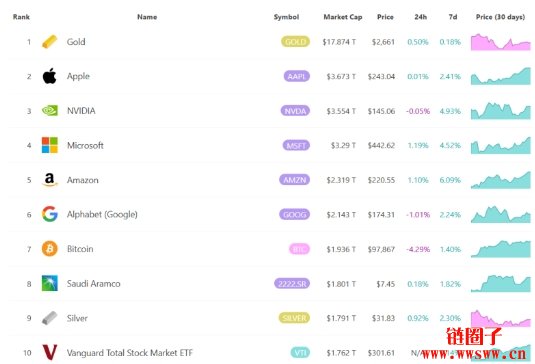Click the 2222.SR symbol badge
Image resolution: width=535 pixels, height=364 pixels.
[292, 283]
